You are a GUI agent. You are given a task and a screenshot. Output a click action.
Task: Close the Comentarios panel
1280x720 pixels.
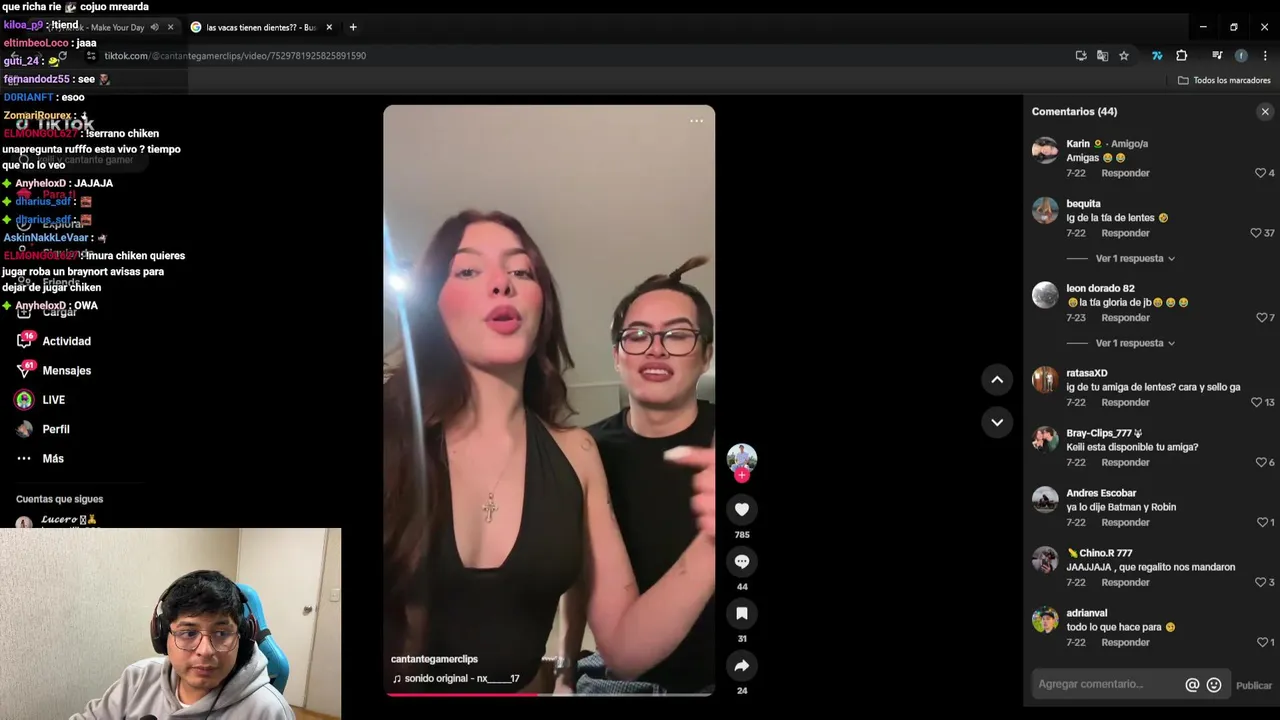click(x=1265, y=112)
